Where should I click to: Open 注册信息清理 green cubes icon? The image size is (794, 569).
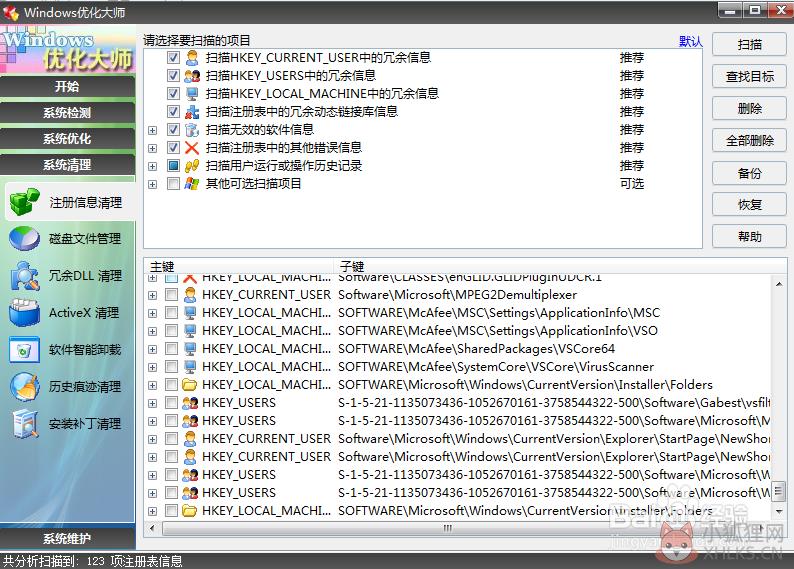click(x=24, y=201)
